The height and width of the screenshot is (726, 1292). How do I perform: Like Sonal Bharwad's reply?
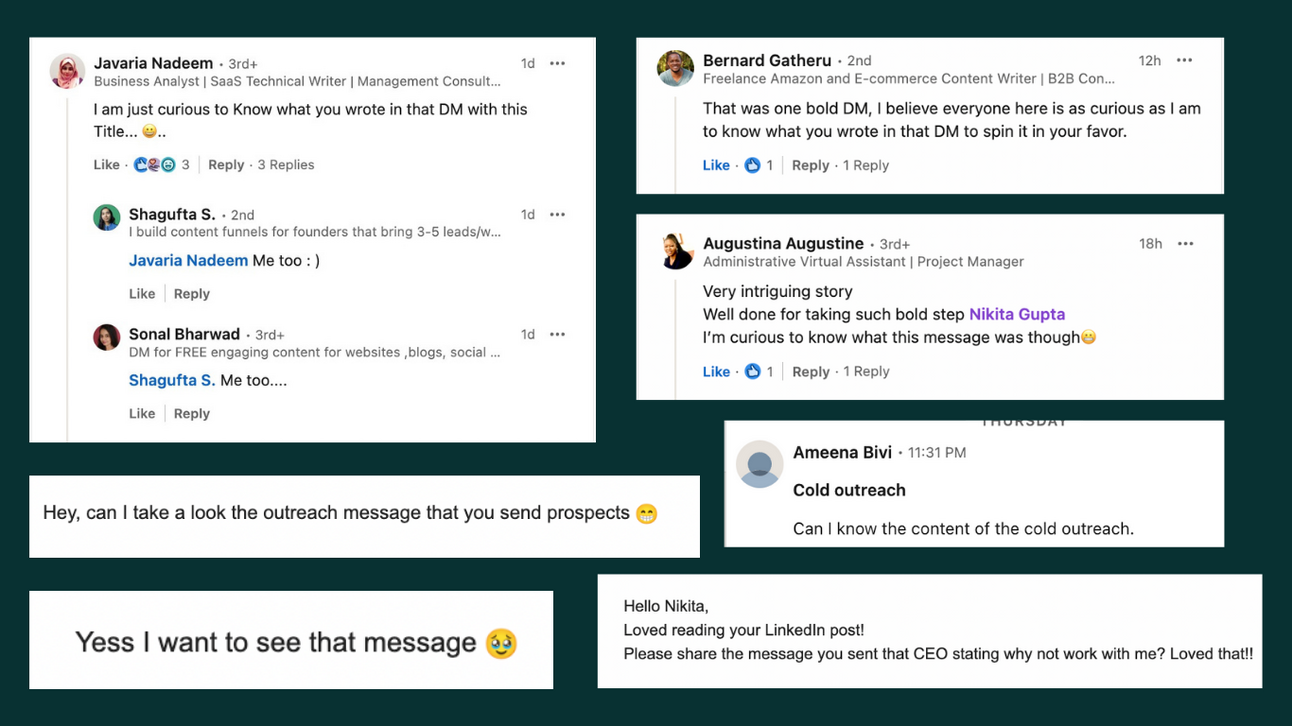(x=141, y=413)
